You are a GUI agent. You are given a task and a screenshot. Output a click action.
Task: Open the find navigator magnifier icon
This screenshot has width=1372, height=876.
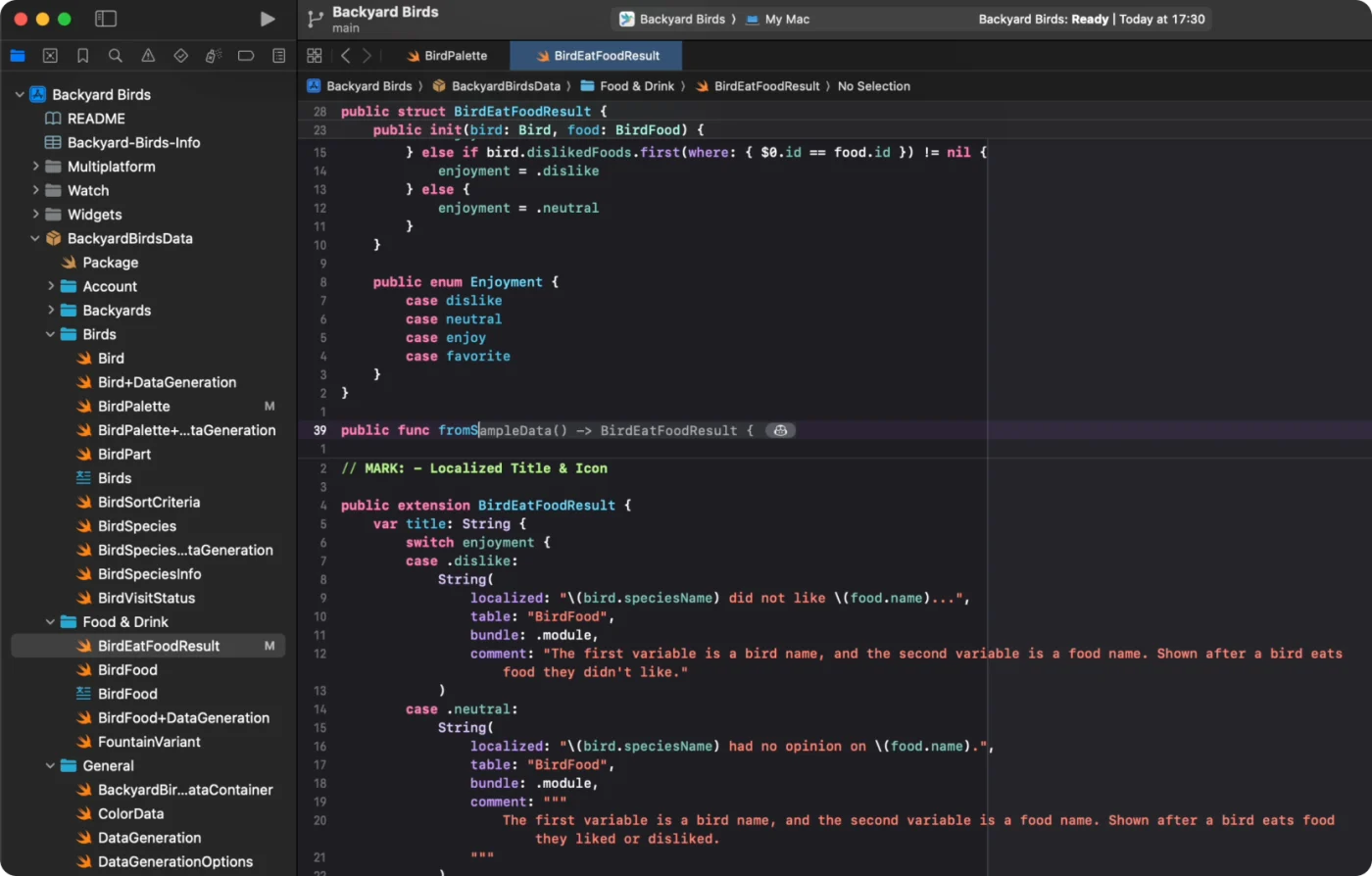click(x=116, y=56)
